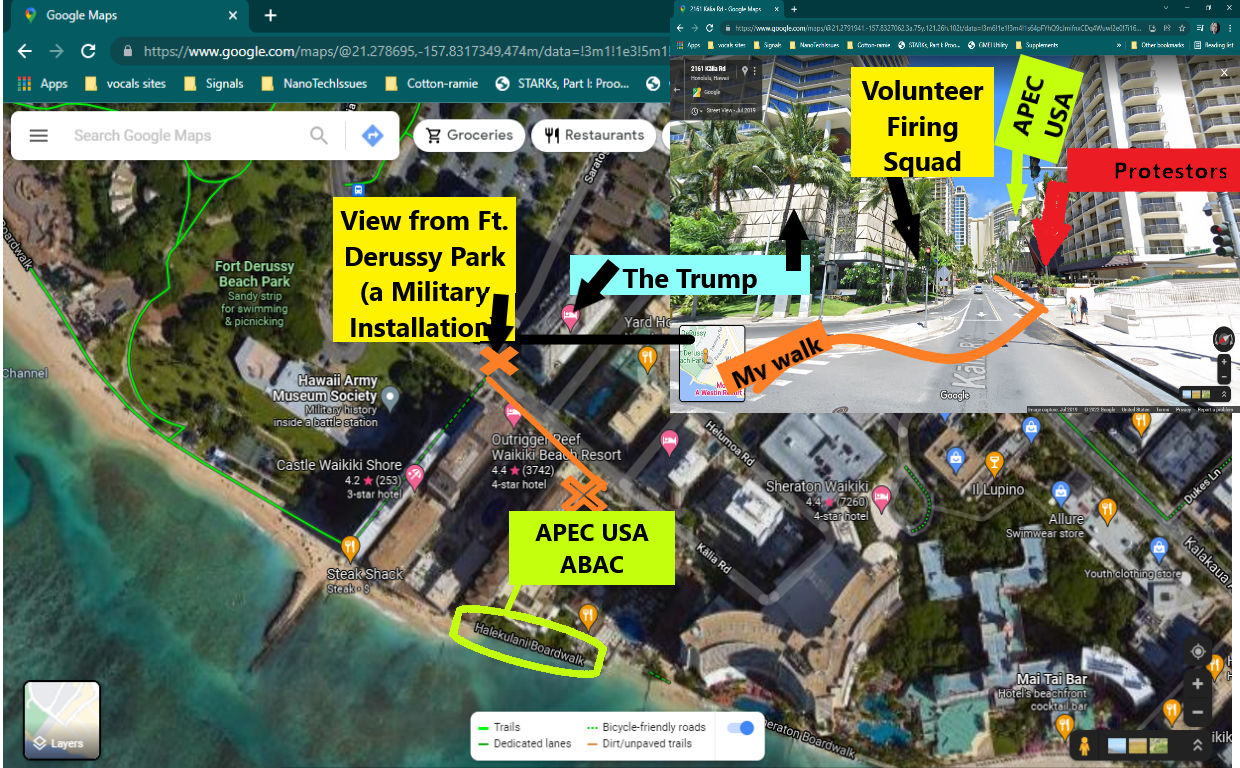Click the Il Lupino cocktail pin
The height and width of the screenshot is (768, 1240).
click(994, 463)
